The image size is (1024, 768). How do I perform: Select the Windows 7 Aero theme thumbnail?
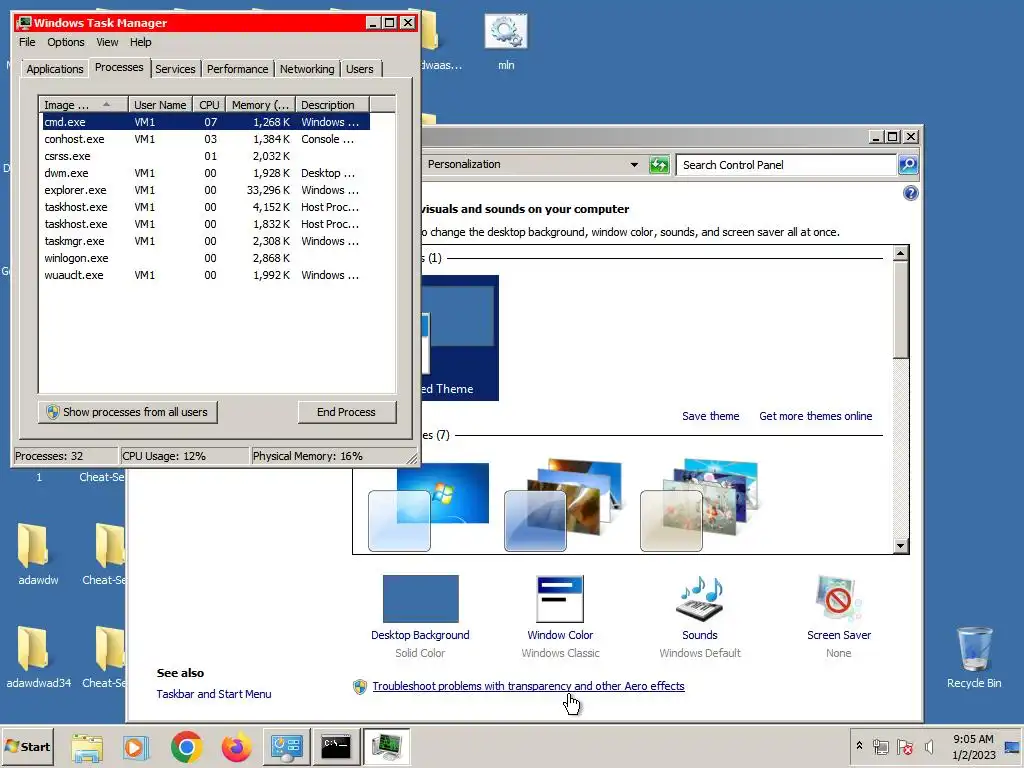[428, 507]
